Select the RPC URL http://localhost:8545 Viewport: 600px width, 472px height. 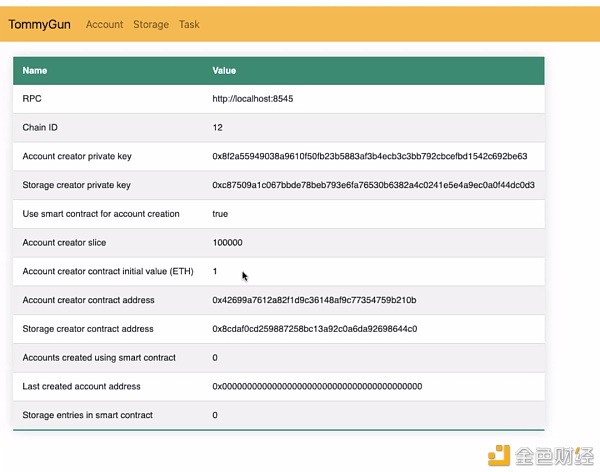tap(252, 99)
